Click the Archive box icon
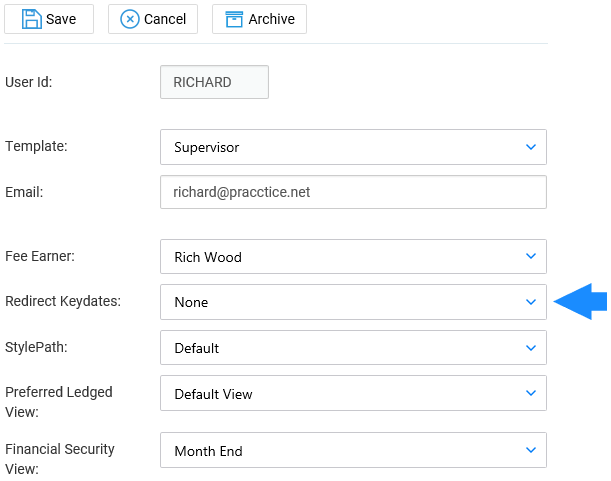 [x=234, y=19]
